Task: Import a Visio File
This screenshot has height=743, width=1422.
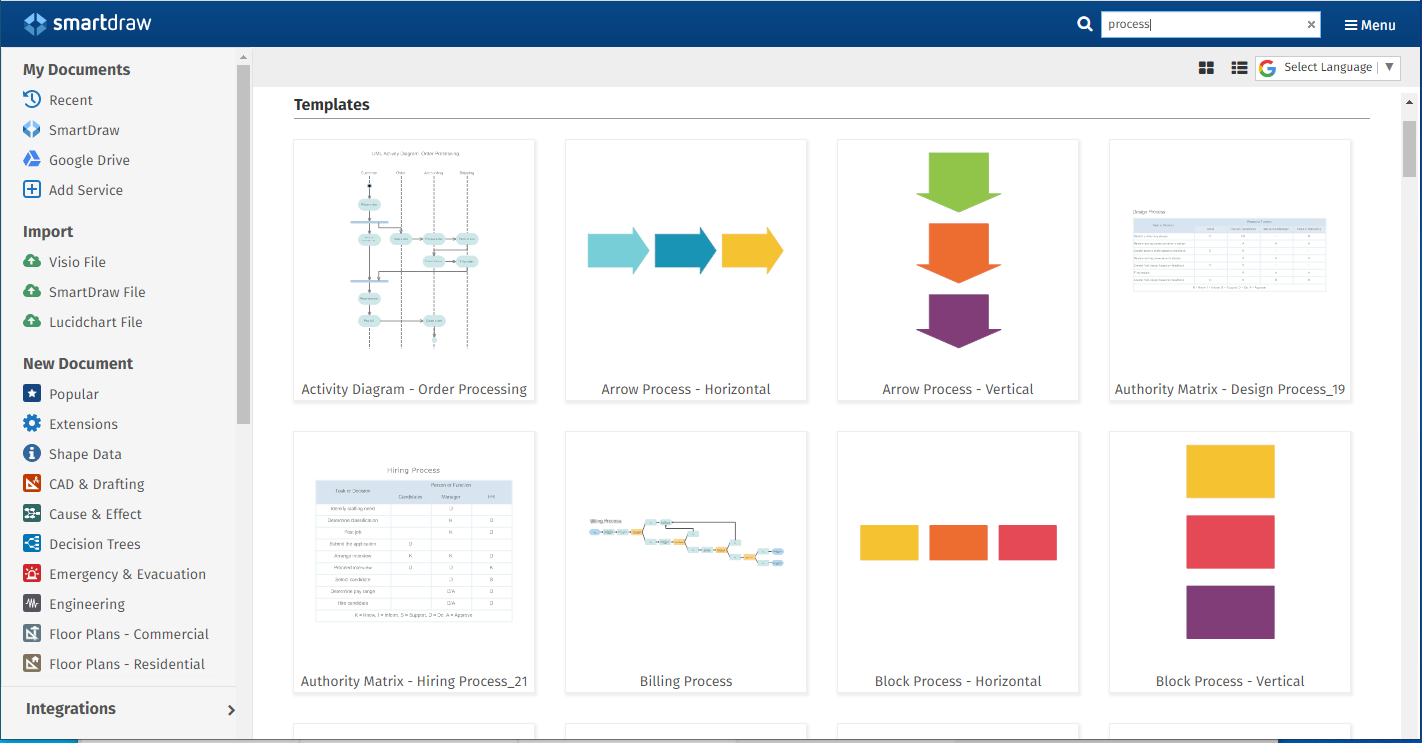Action: [x=77, y=262]
